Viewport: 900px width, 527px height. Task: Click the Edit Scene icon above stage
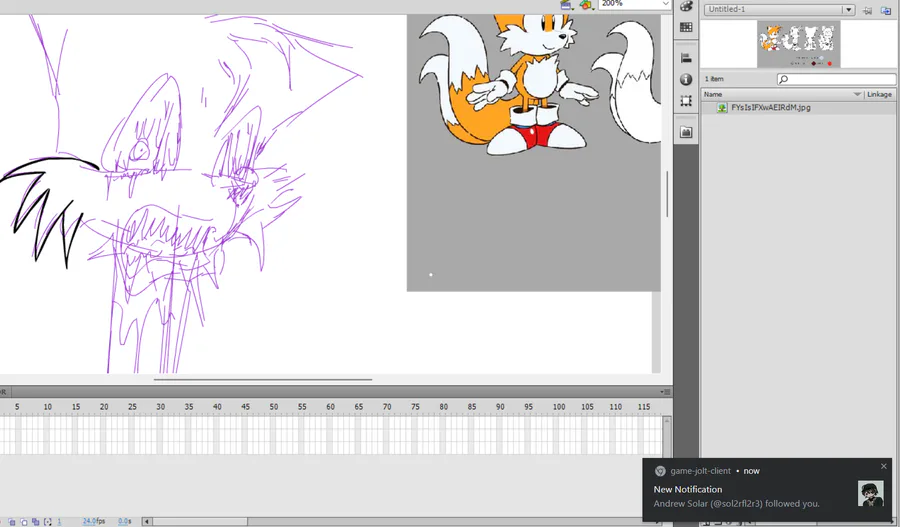tap(567, 5)
